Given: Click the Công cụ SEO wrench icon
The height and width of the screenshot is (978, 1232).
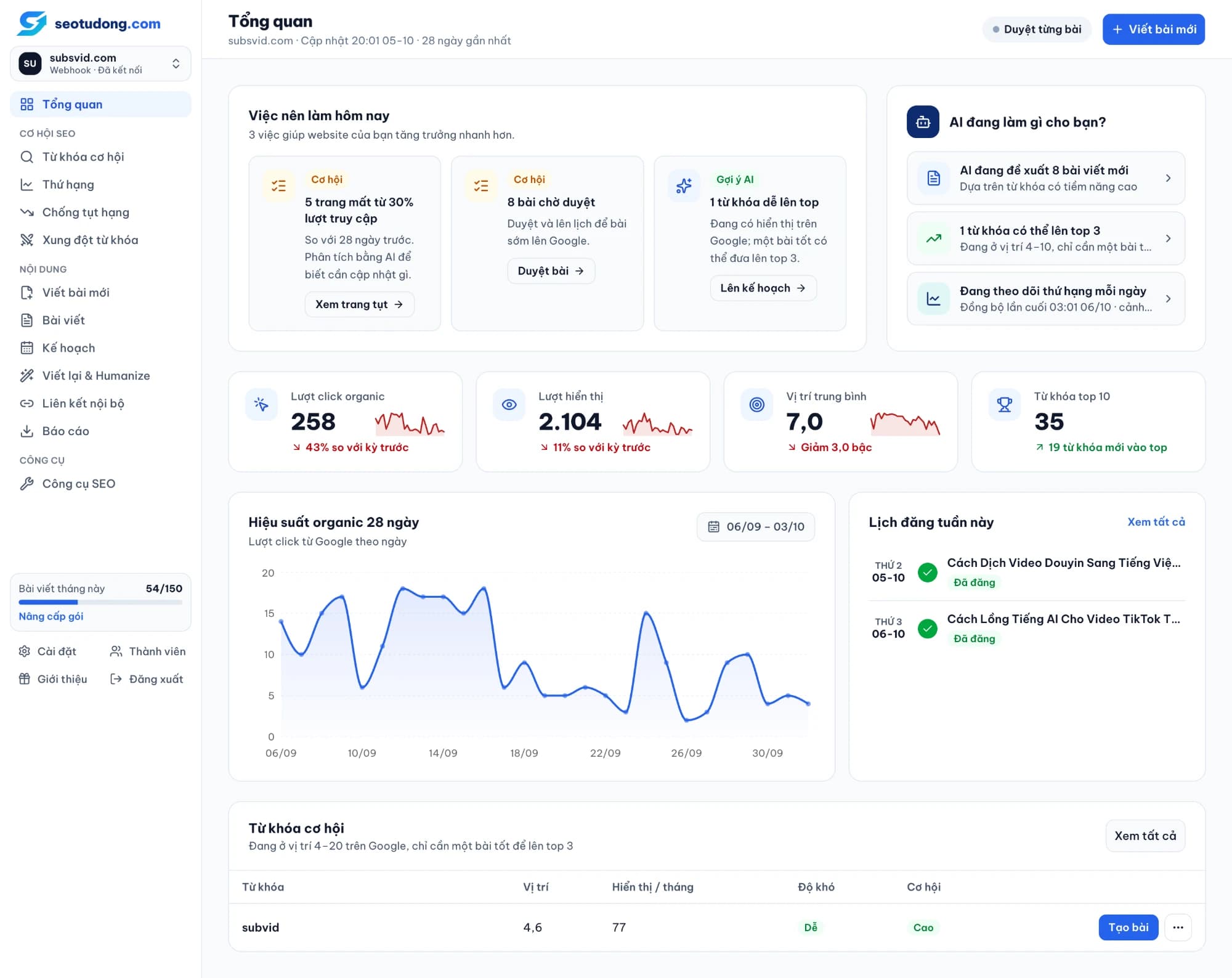Looking at the screenshot, I should [x=26, y=484].
